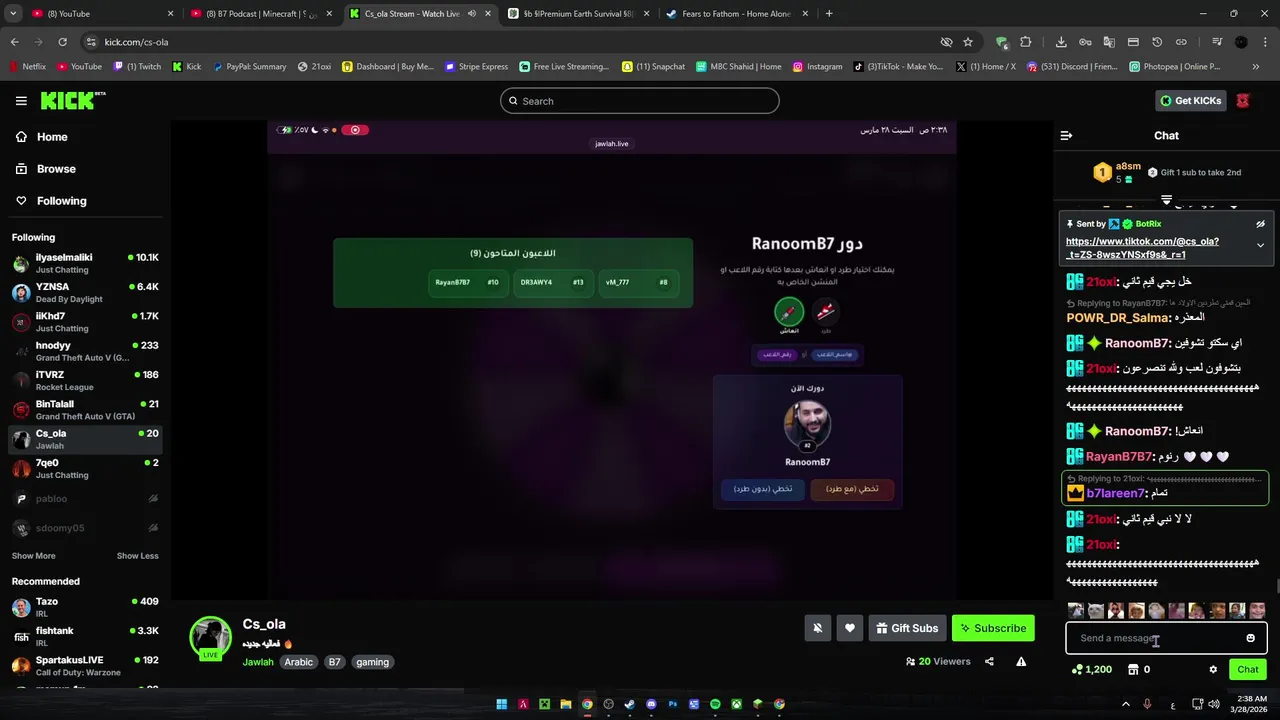Report the stream with the warning icon
Viewport: 1280px width, 720px height.
coord(1021,661)
